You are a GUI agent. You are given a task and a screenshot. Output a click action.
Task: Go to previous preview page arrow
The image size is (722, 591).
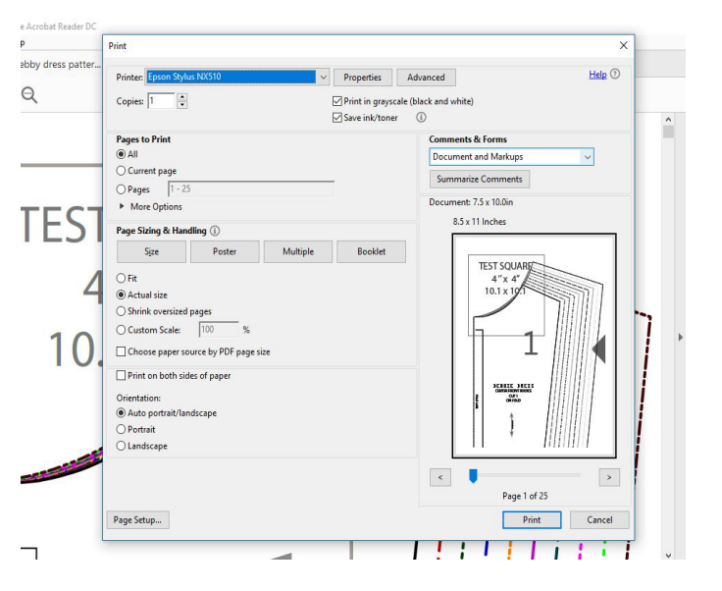pyautogui.click(x=440, y=478)
